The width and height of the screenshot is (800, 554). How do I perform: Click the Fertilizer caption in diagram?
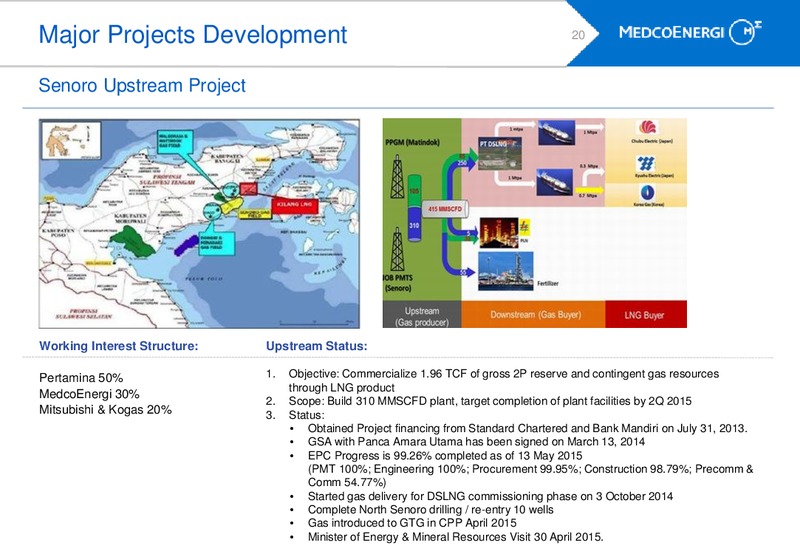tap(547, 283)
